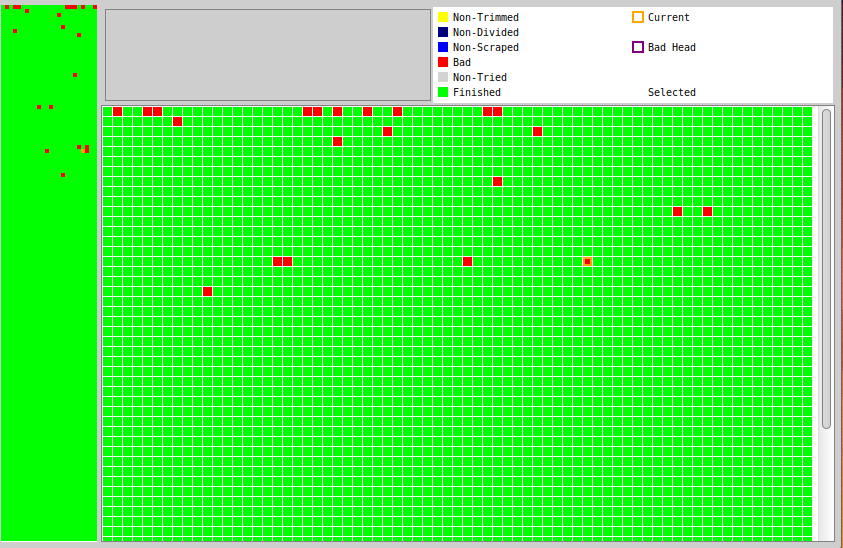Click the green overview map with red bad-sector marks
843x548 pixels.
click(x=49, y=273)
